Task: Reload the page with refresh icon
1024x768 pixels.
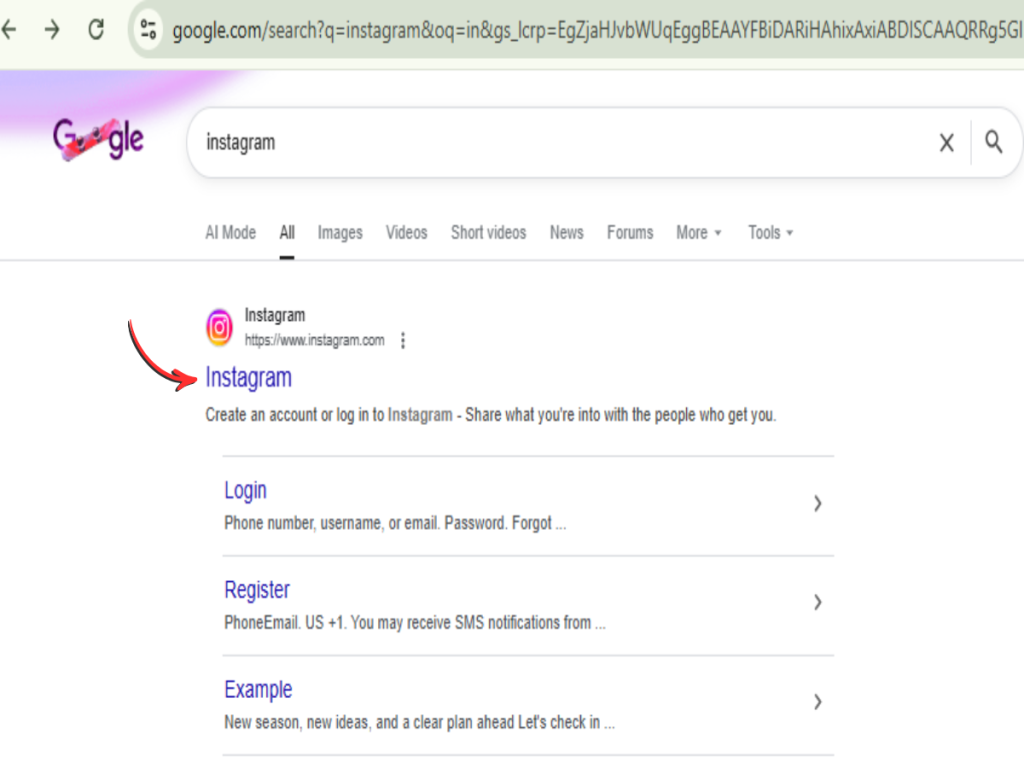Action: 96,30
